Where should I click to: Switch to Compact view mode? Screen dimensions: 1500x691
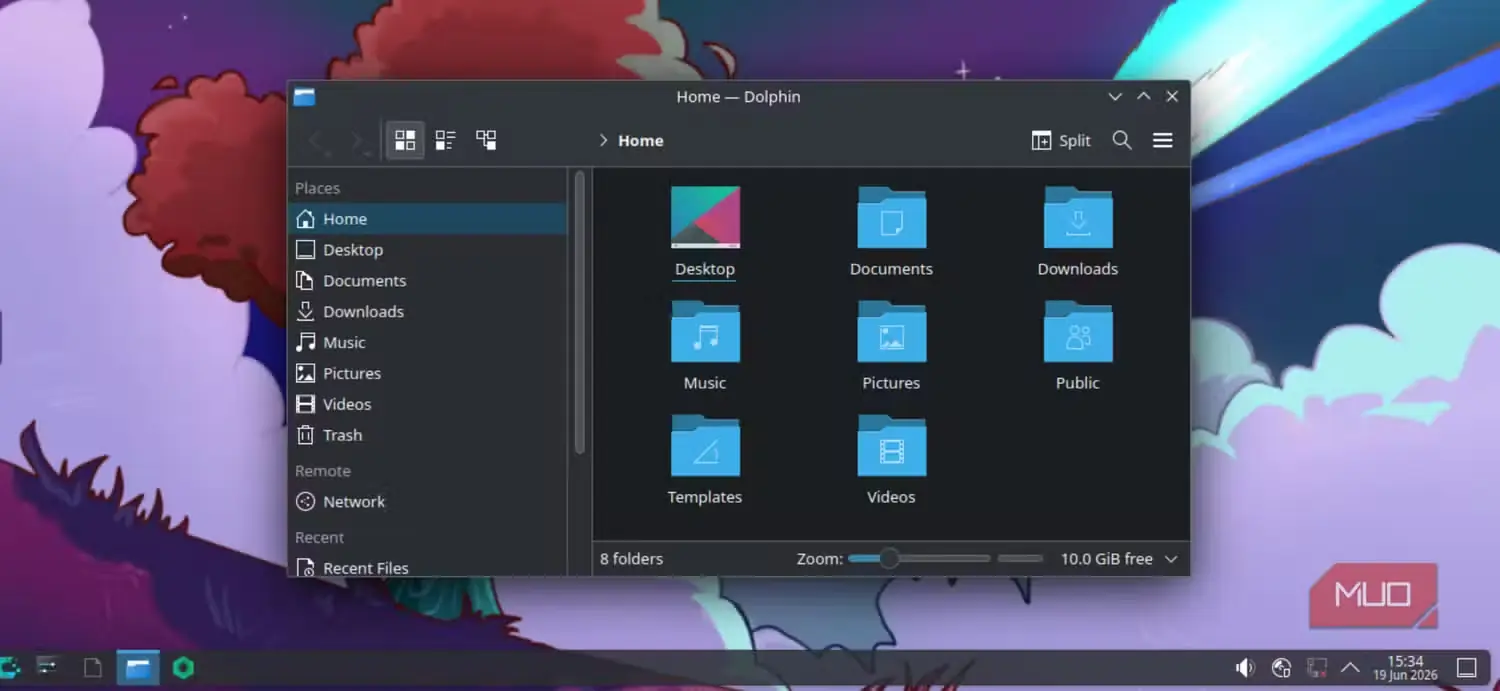[x=445, y=140]
